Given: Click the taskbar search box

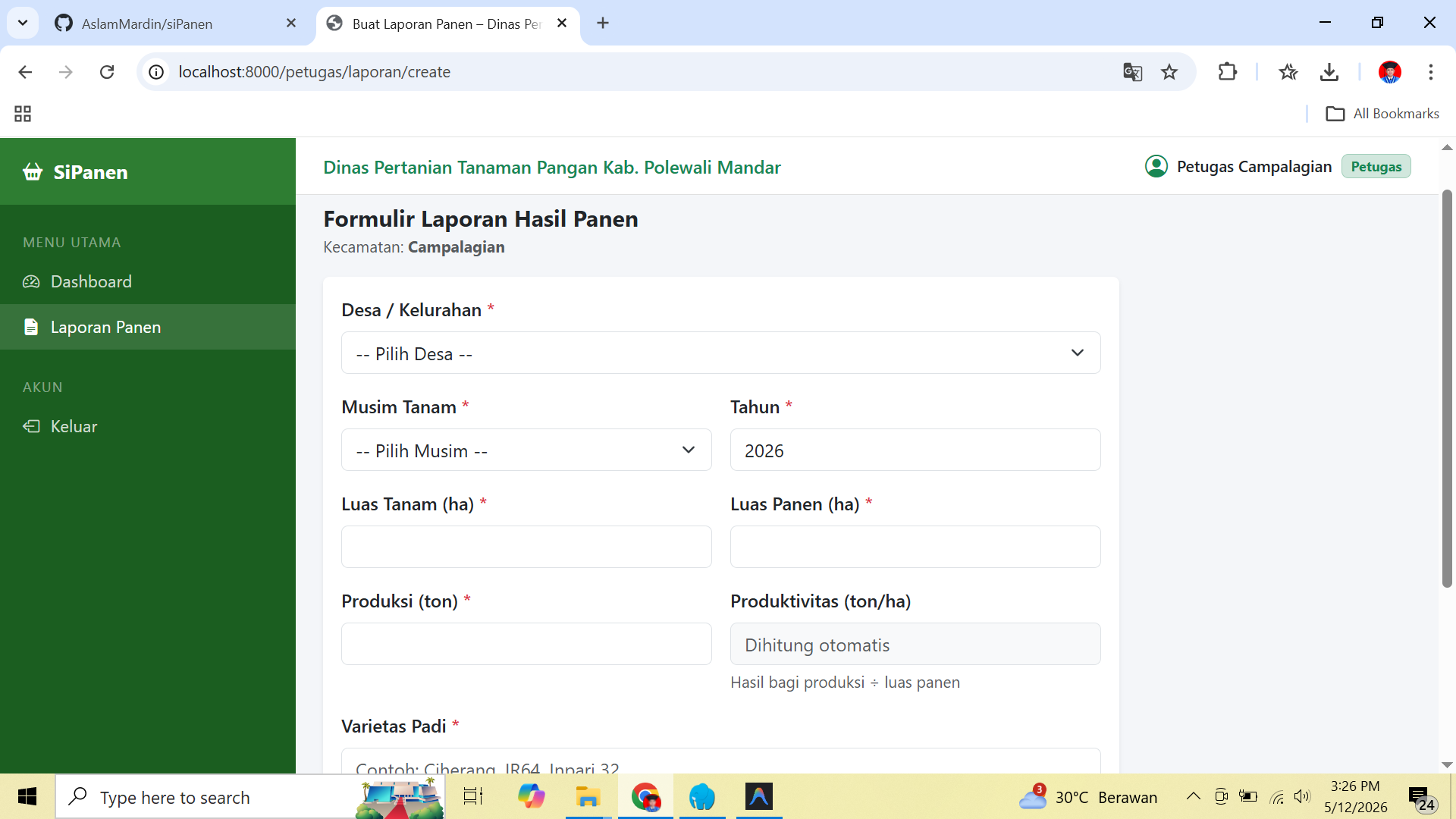Looking at the screenshot, I should click(250, 797).
